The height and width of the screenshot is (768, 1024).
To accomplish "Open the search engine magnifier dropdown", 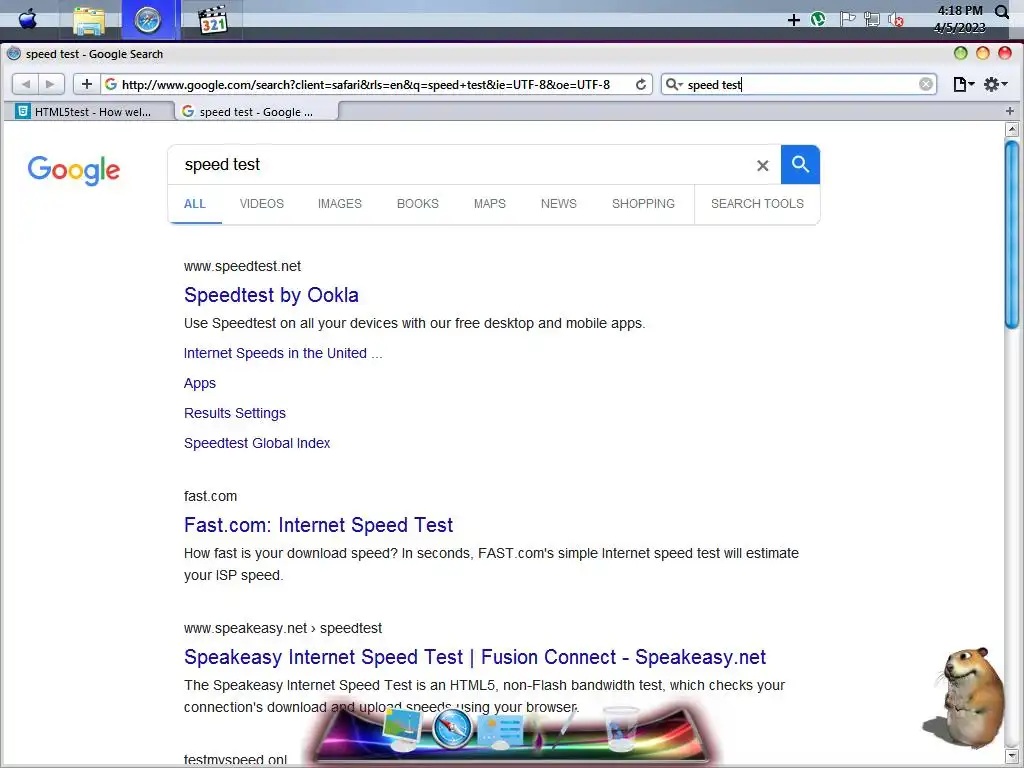I will point(673,84).
